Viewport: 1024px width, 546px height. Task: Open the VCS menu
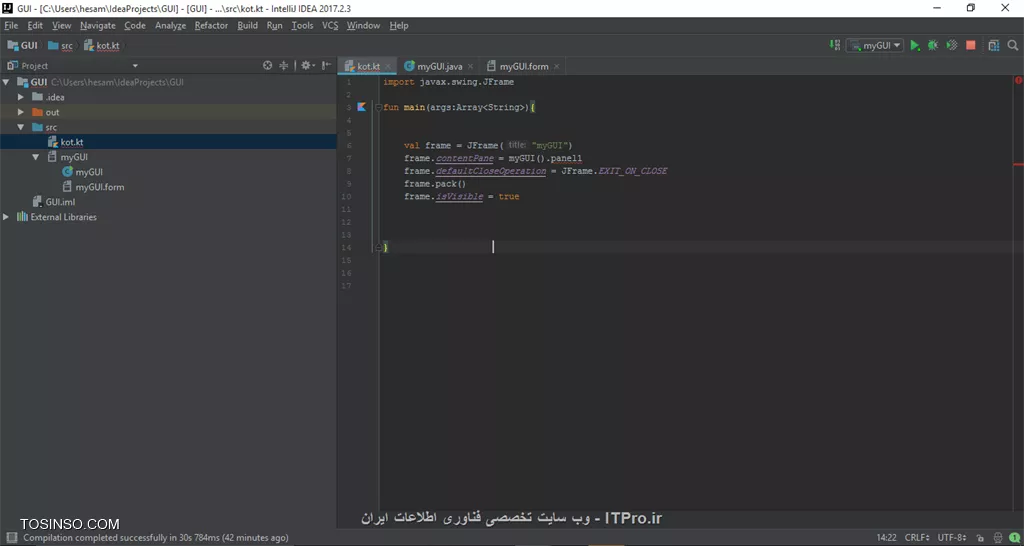pyautogui.click(x=330, y=25)
